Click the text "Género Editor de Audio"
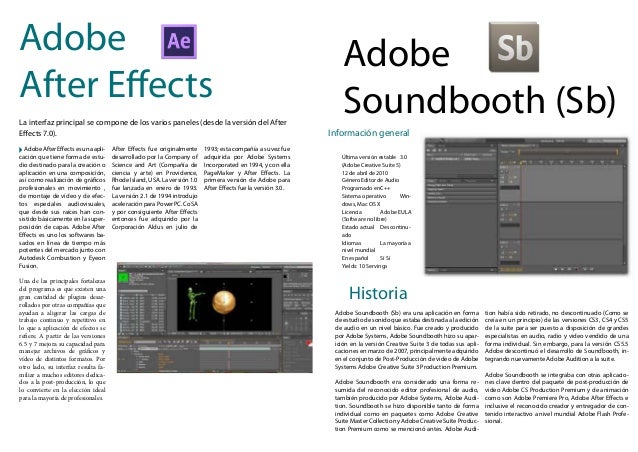Image resolution: width=638 pixels, height=452 pixels. point(370,180)
